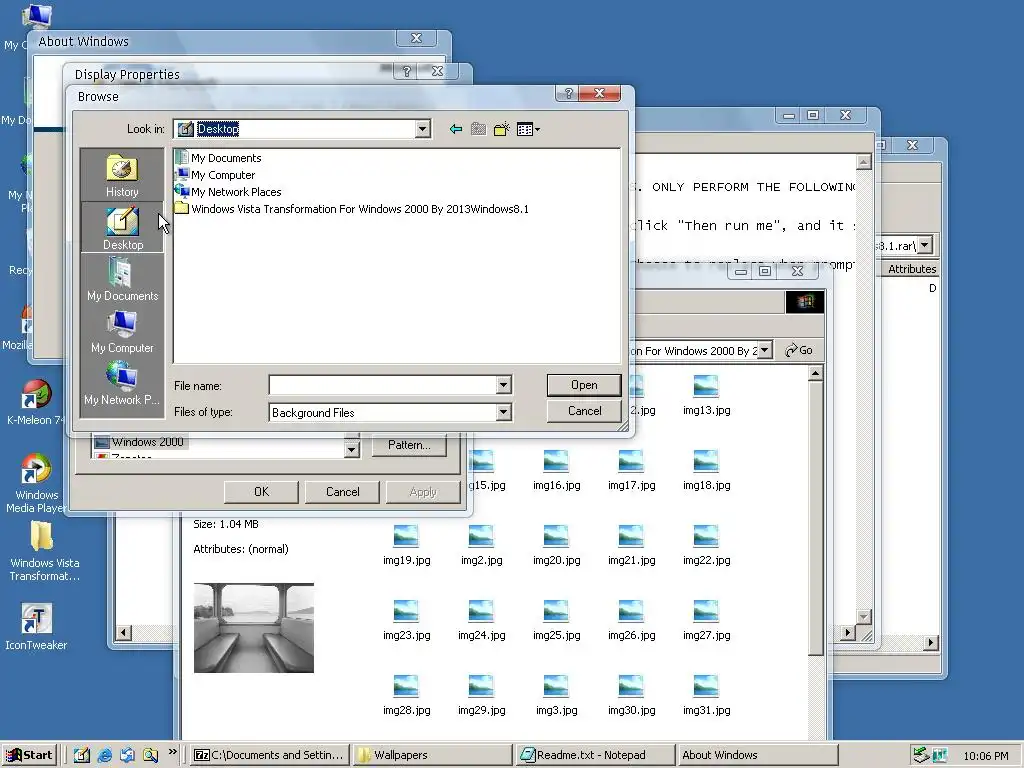The image size is (1024, 768).
Task: Click the grayscale preview thumbnail in Wallpapers
Action: pos(253,628)
